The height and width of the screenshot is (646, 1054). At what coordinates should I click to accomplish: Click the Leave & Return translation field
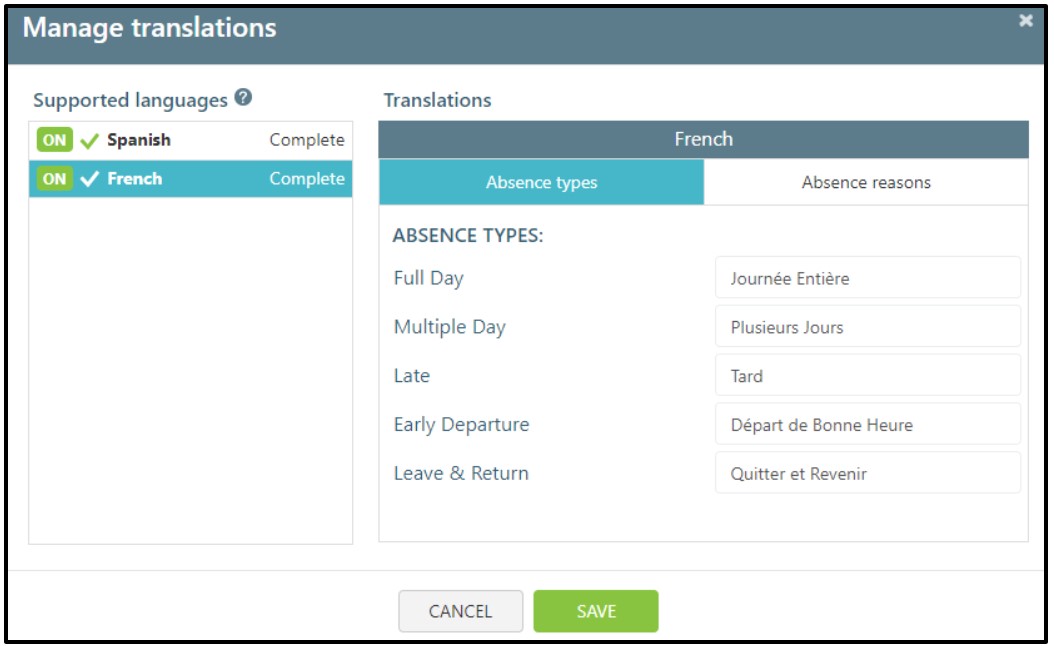pos(867,473)
